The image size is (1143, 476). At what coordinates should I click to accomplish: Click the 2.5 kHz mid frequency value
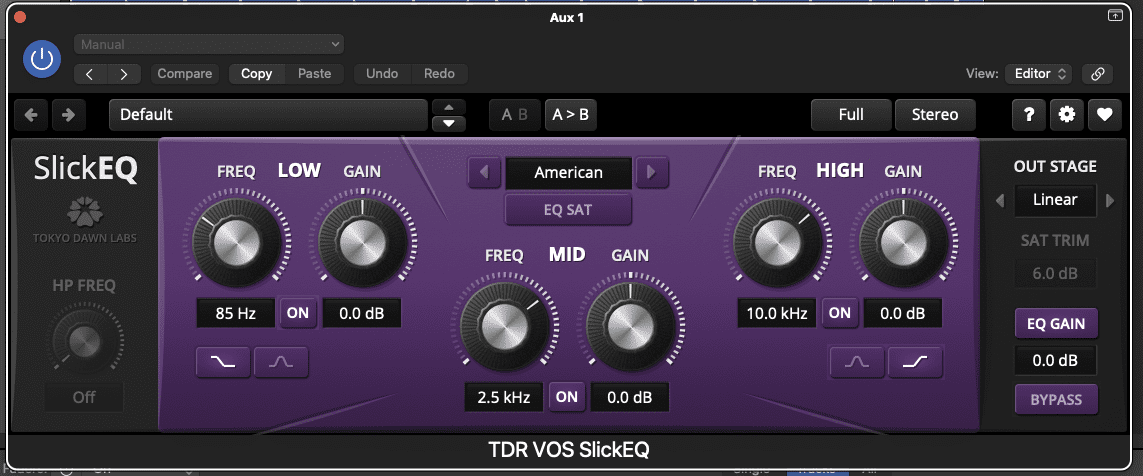(x=504, y=398)
